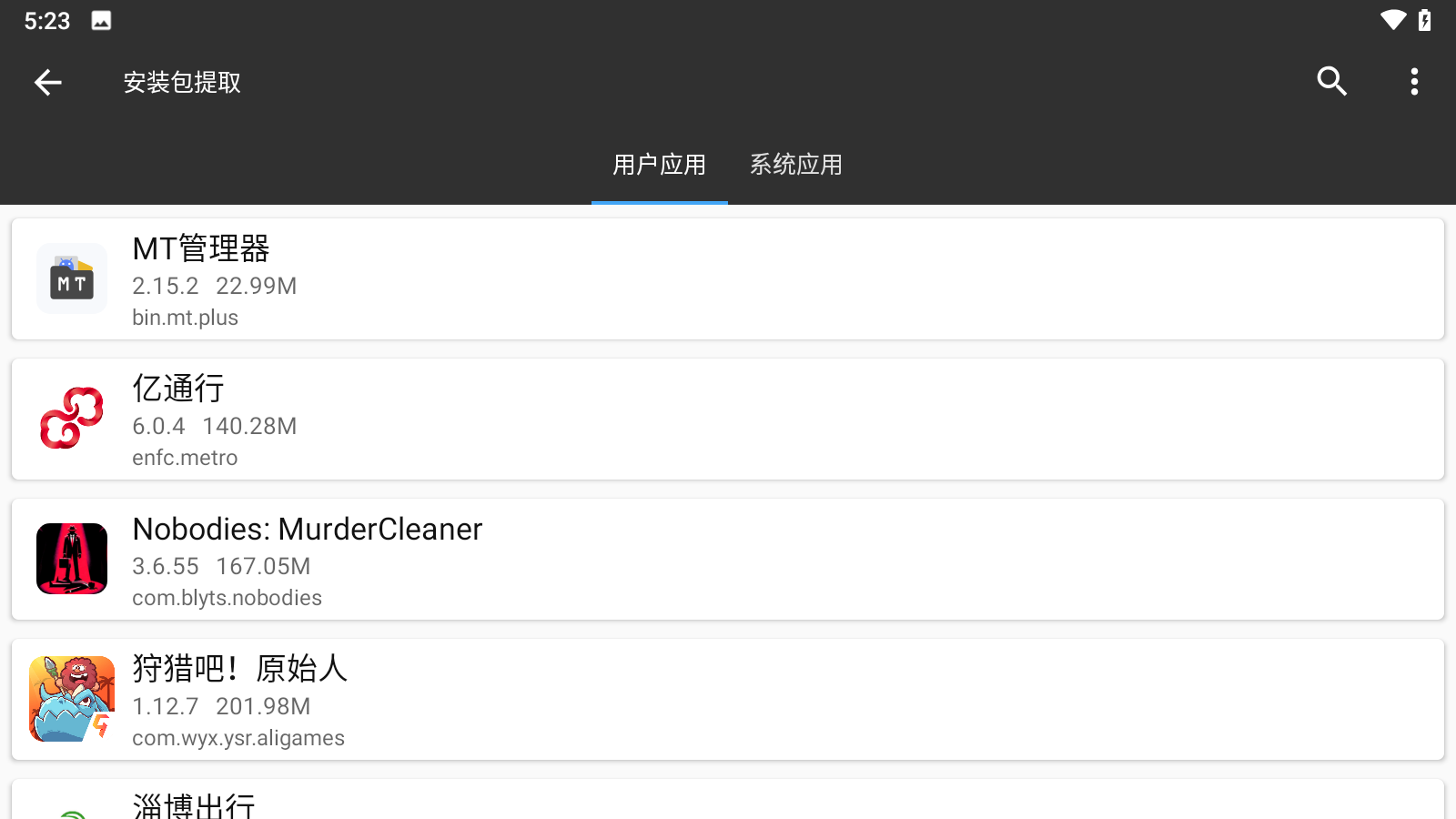The image size is (1456, 819).
Task: Tap the 狩猎吧！原始人 app icon
Action: (x=71, y=699)
